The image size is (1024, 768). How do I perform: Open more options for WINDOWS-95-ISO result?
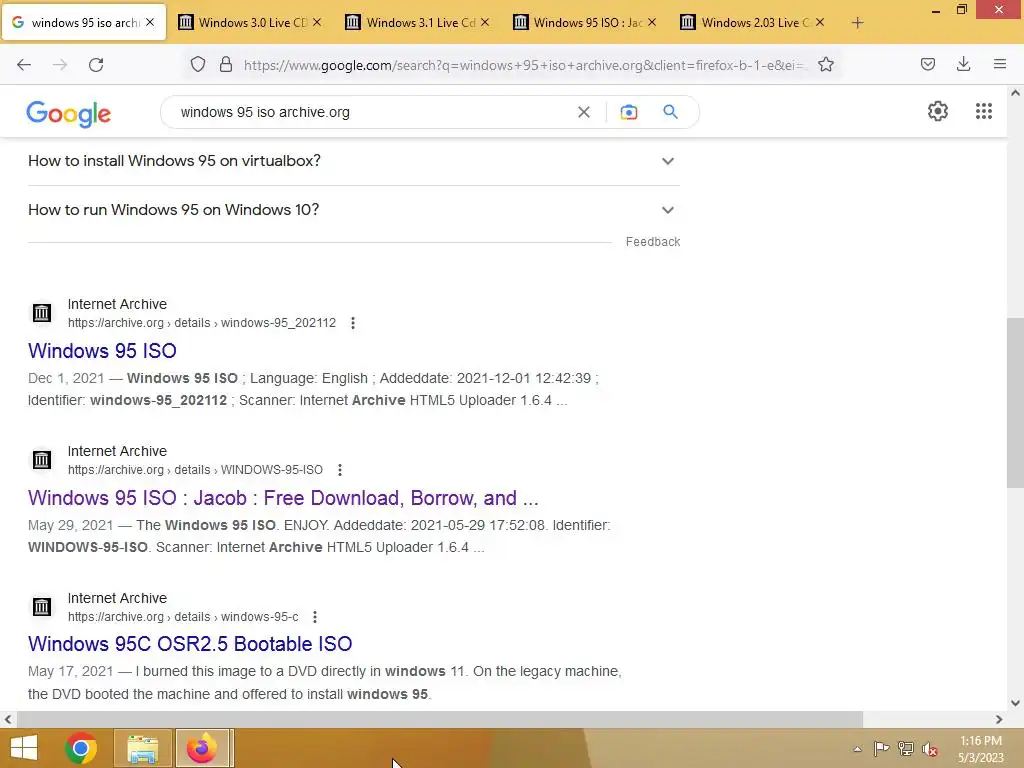click(340, 470)
